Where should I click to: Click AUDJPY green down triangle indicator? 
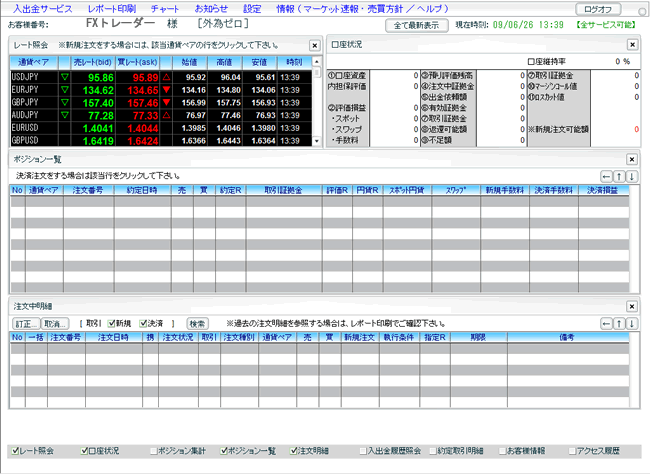click(65, 115)
